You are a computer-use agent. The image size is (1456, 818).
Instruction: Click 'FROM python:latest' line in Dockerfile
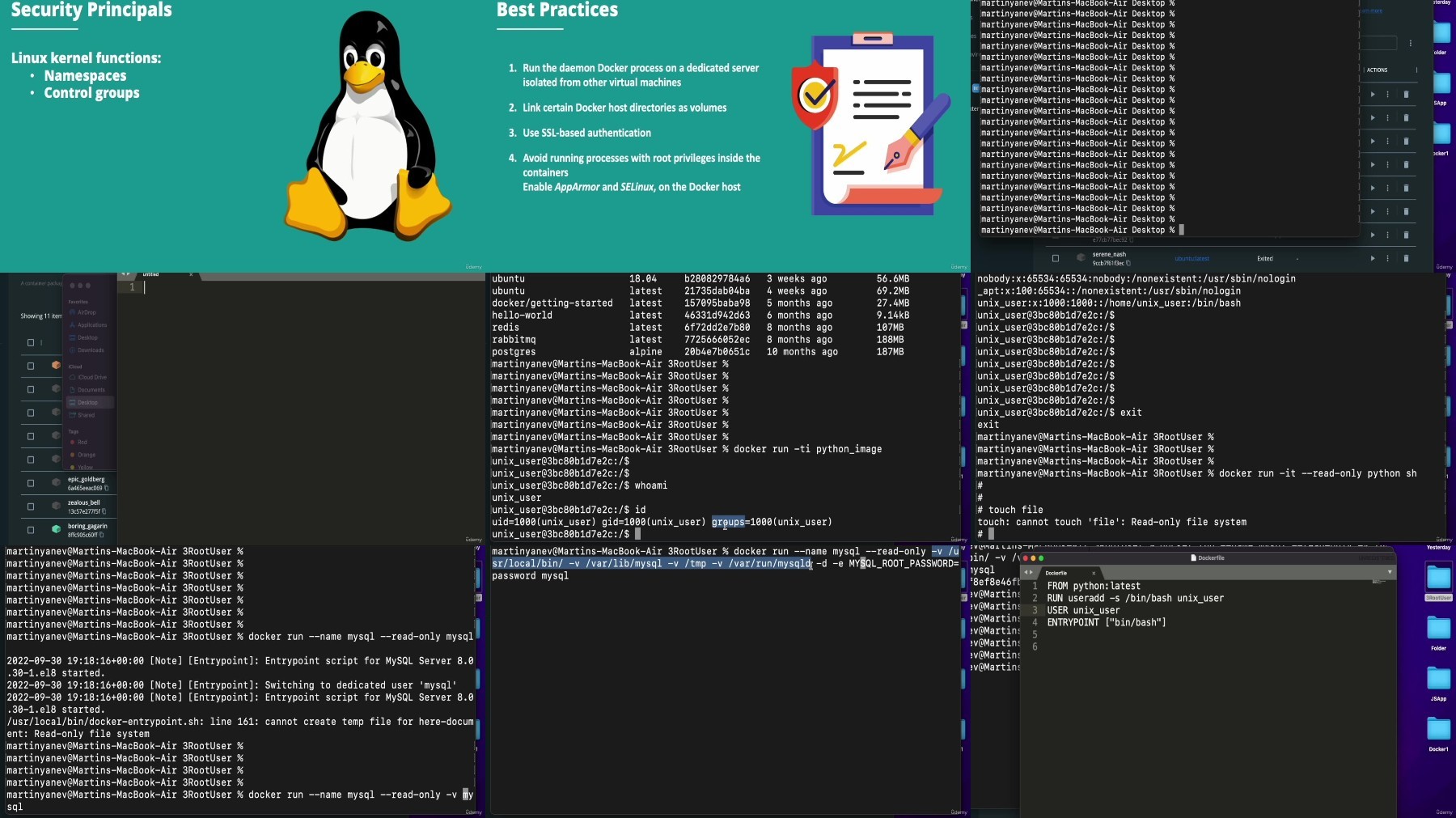(x=1094, y=587)
